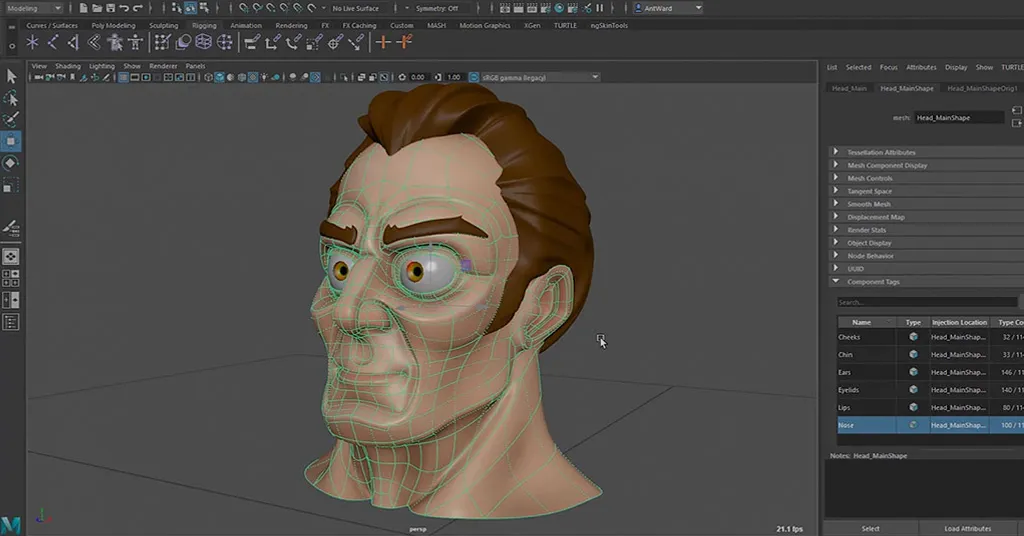This screenshot has height=536, width=1024.
Task: Open the Outliner layout button
Action: [x=11, y=322]
